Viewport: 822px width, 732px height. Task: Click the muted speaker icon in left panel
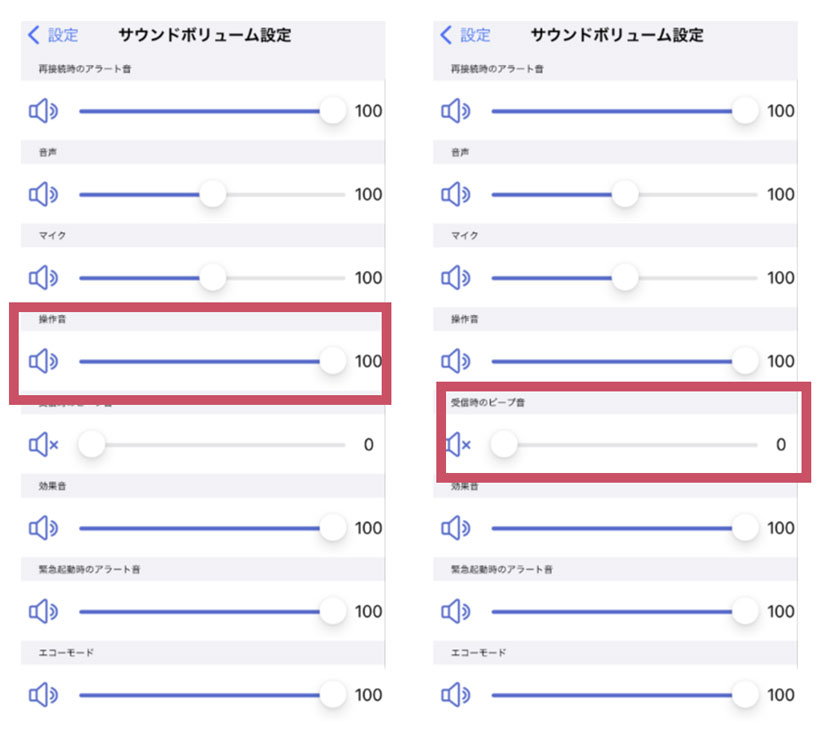tap(44, 444)
